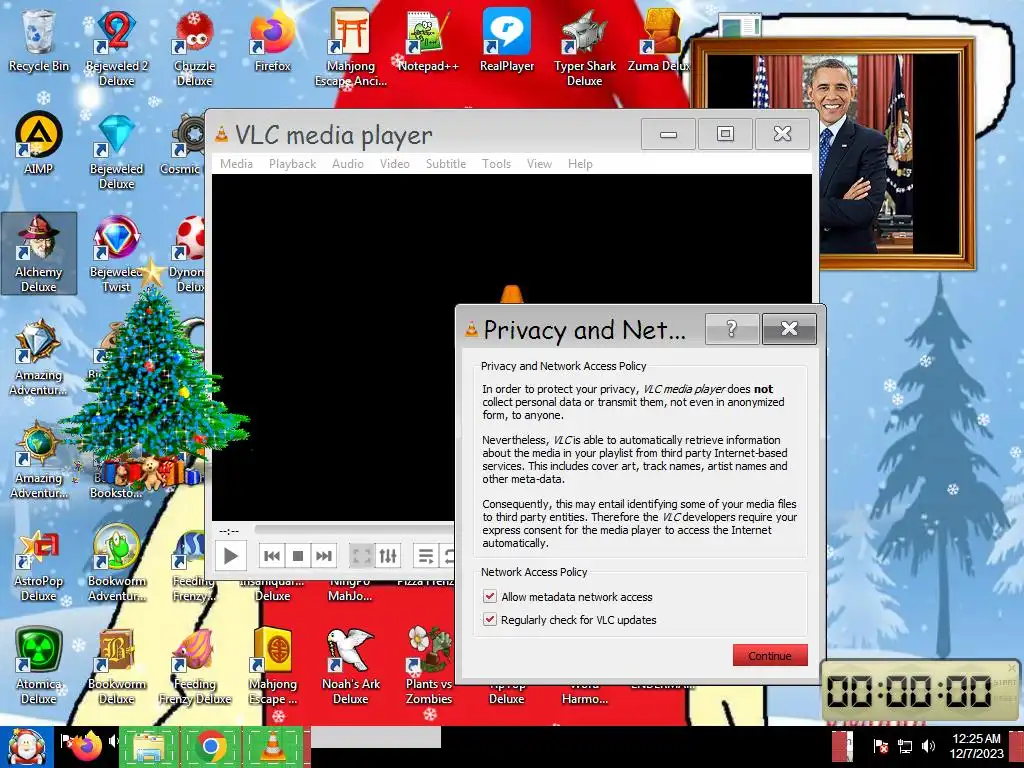Open the Subtitle menu in VLC

[x=446, y=164]
